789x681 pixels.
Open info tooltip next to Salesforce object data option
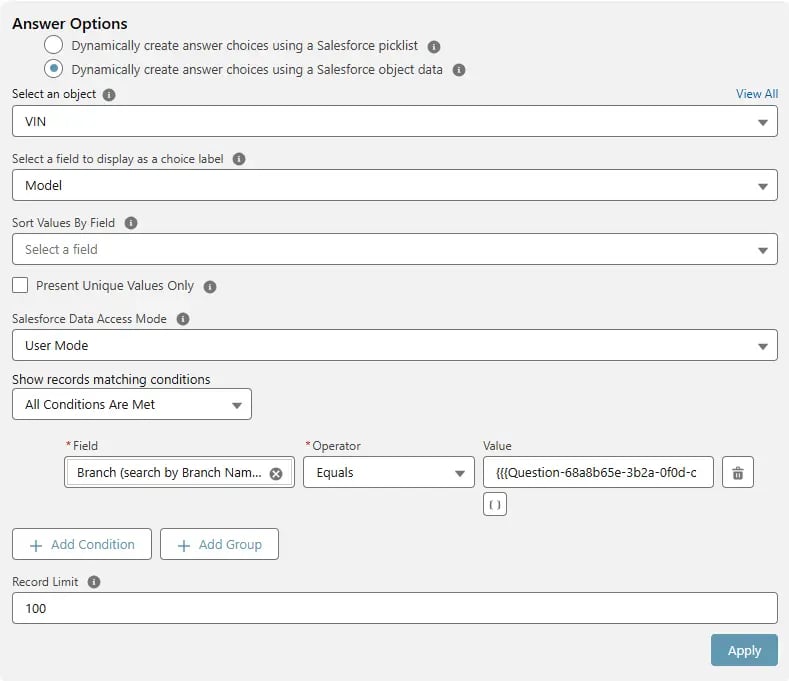(x=459, y=69)
